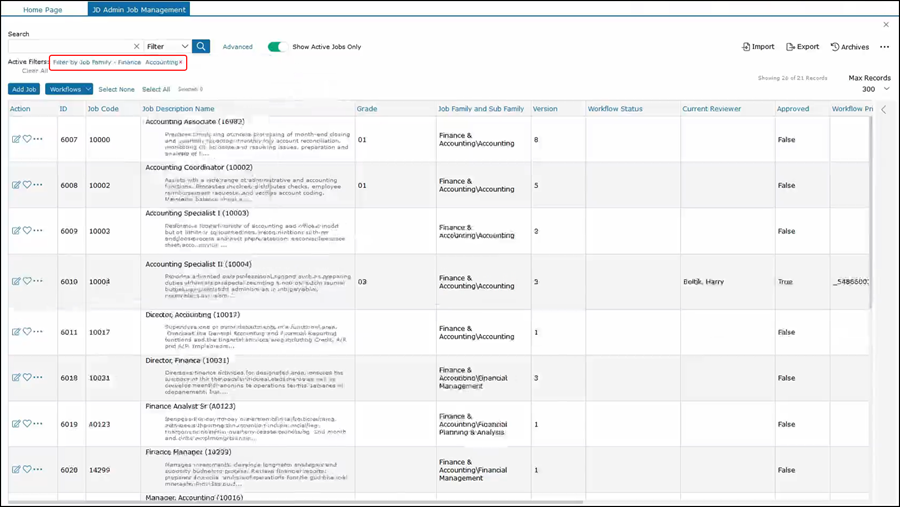Open the top-right more options ellipsis
The width and height of the screenshot is (900, 507).
[884, 47]
